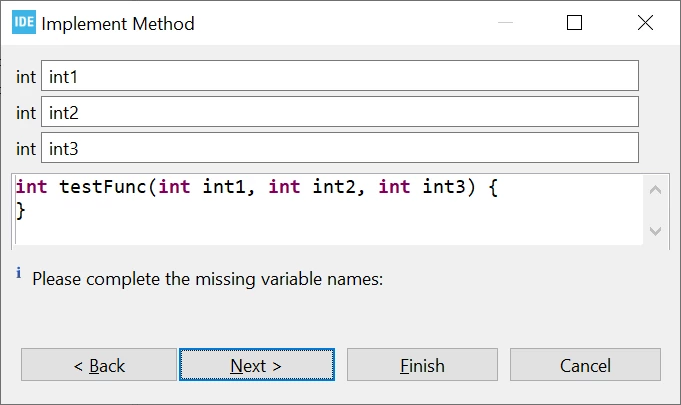Click the 'int' label beside int1 field

pyautogui.click(x=26, y=77)
